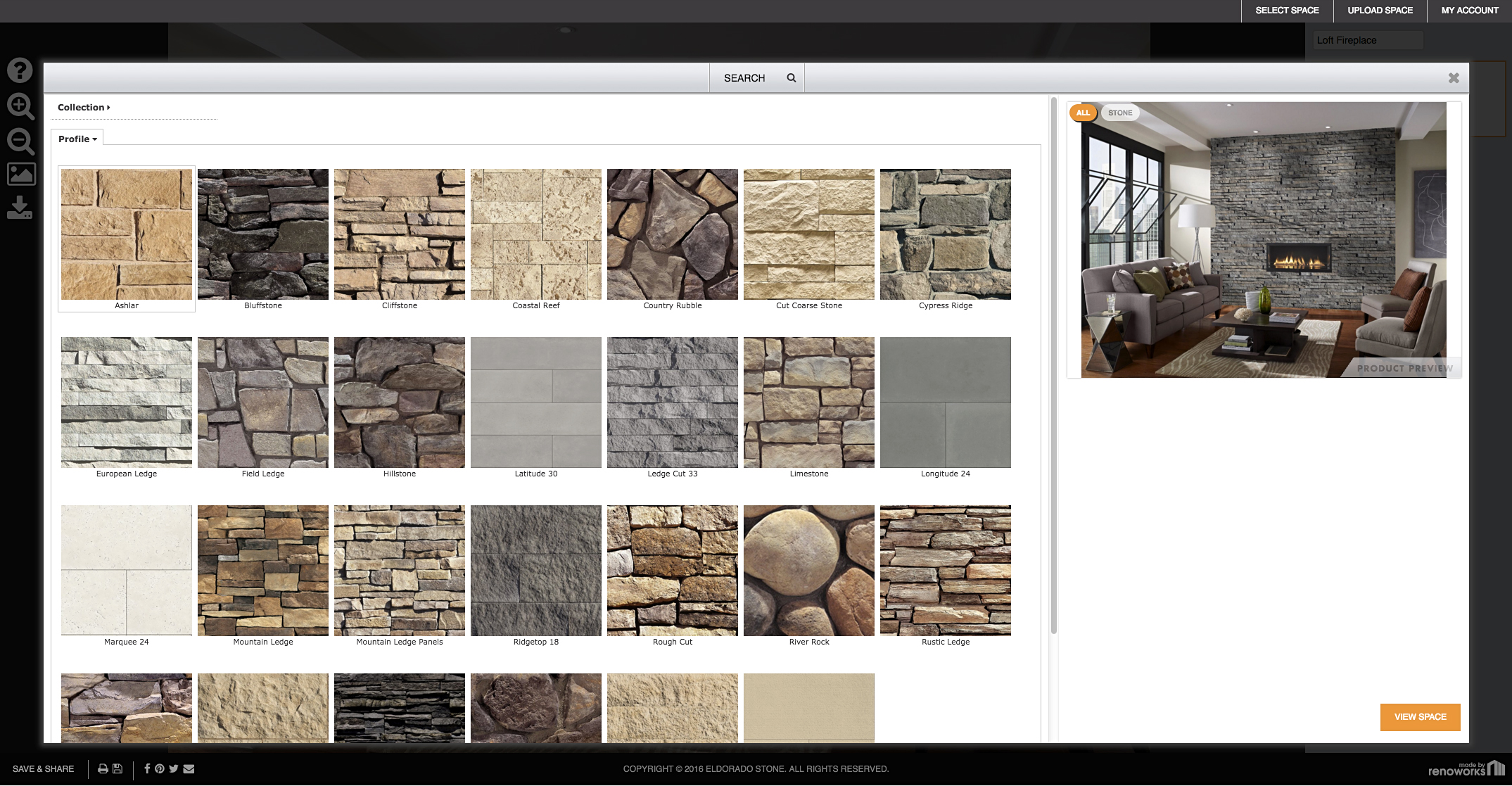Click the email envelope icon in footer
Viewport: 1512px width, 786px height.
(189, 768)
